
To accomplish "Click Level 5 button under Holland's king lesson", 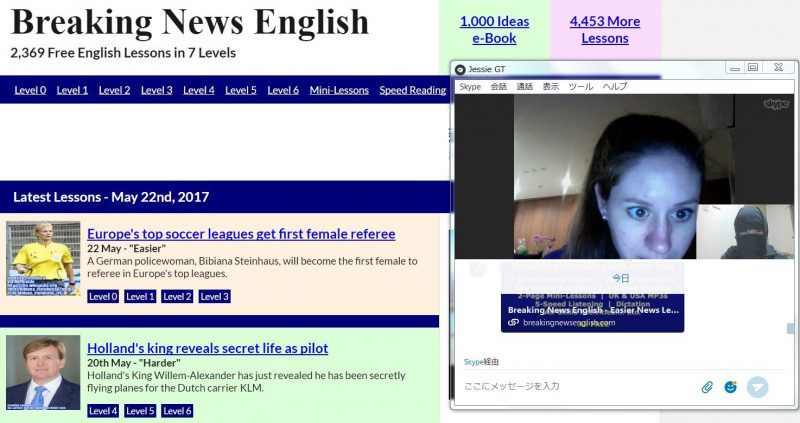I will 139,410.
